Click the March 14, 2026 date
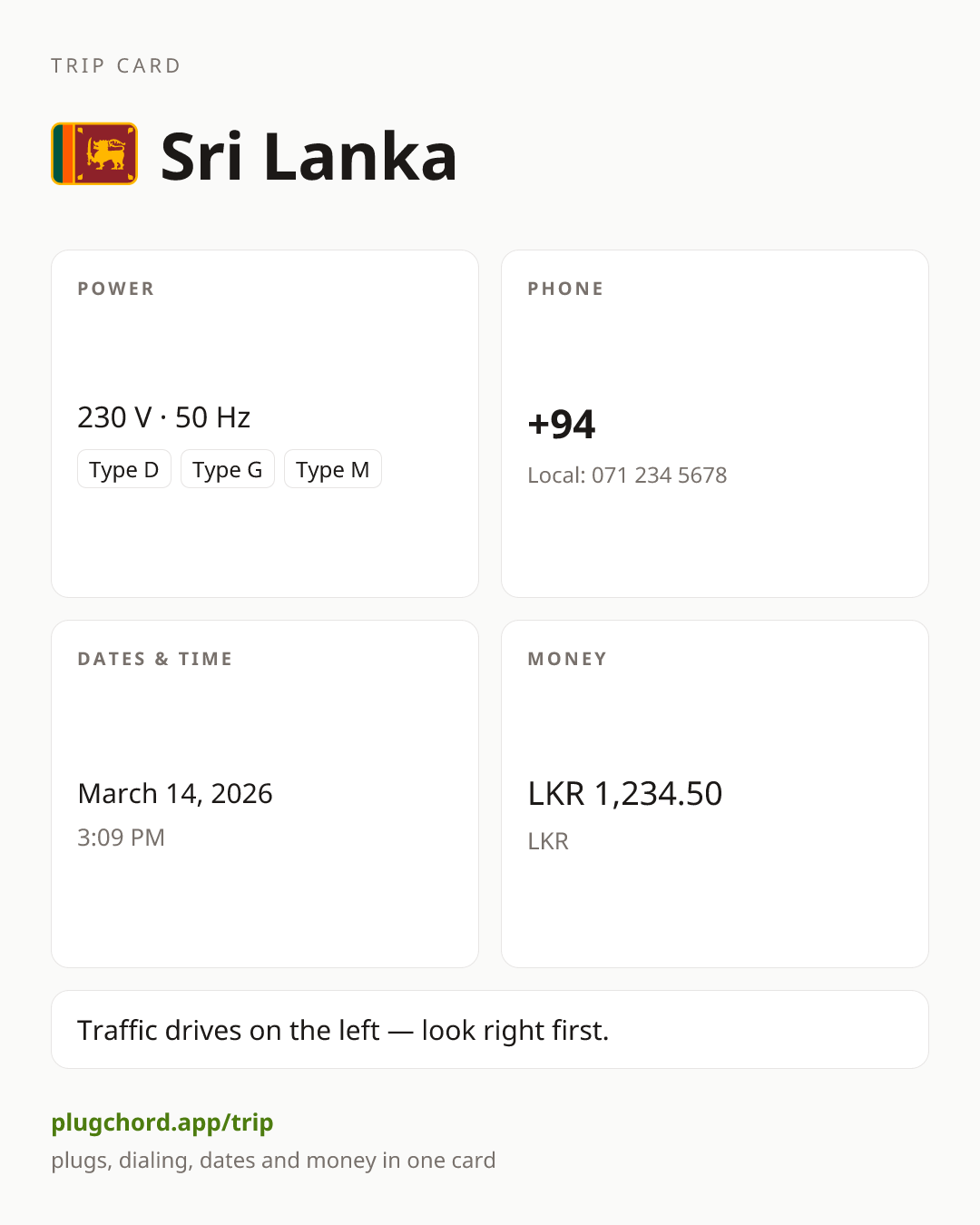This screenshot has width=980, height=1225. coord(175,793)
